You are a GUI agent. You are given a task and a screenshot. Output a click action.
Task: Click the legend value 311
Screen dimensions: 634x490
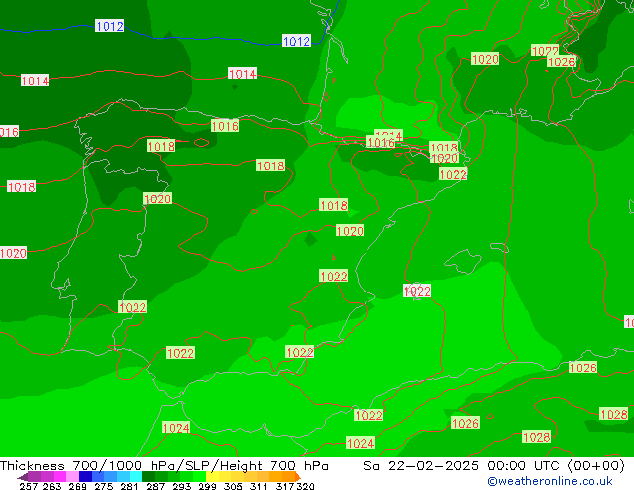click(259, 486)
